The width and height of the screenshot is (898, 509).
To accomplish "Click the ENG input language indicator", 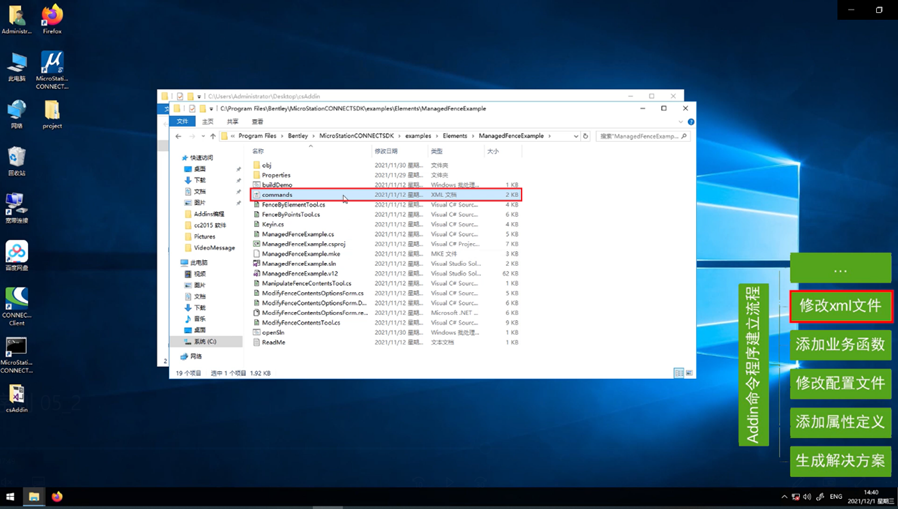I will 836,496.
